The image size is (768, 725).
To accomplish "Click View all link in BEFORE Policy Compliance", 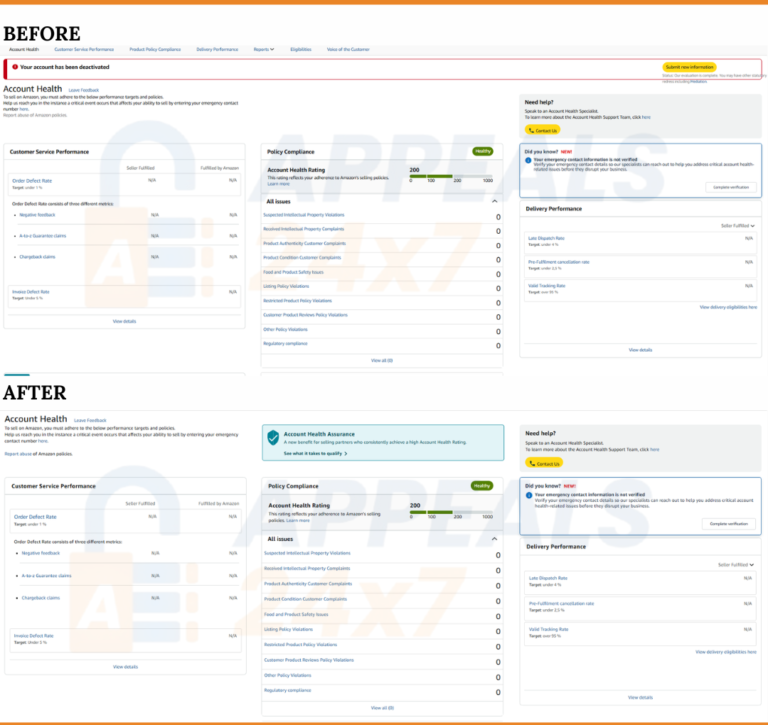I will [x=382, y=361].
